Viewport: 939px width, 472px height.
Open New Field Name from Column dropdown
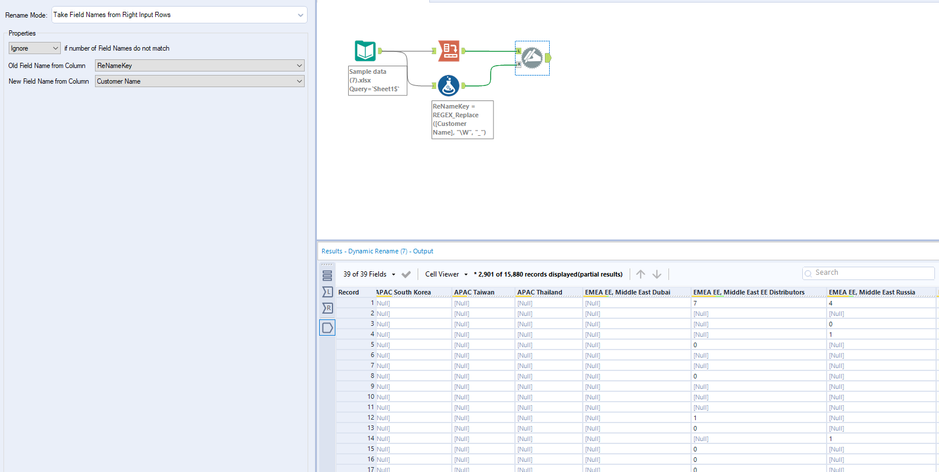pyautogui.click(x=200, y=82)
